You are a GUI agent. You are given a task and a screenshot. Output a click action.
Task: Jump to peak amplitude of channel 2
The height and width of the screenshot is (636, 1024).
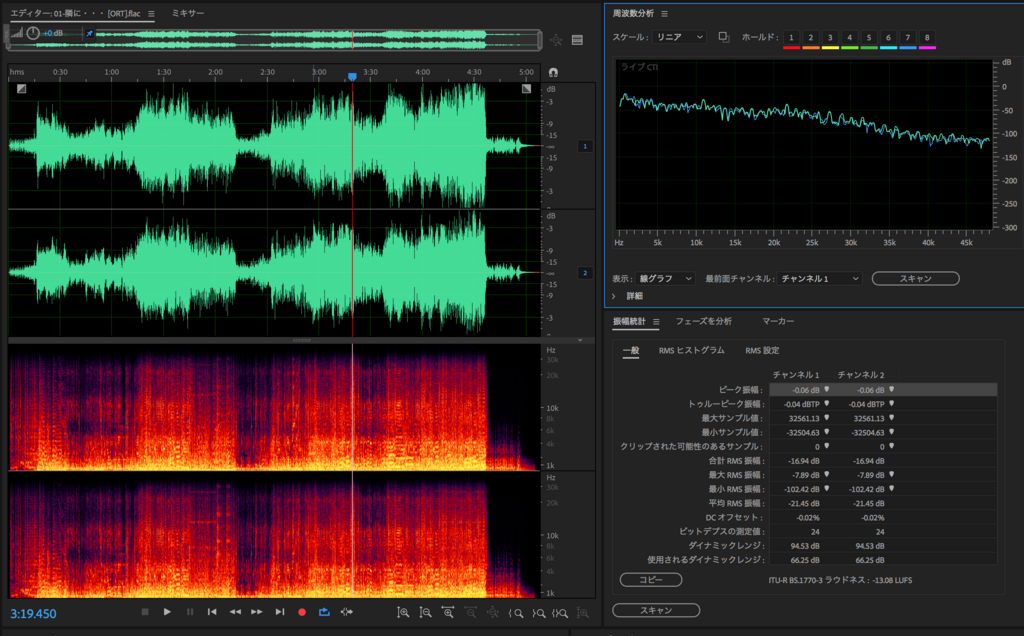click(x=891, y=389)
